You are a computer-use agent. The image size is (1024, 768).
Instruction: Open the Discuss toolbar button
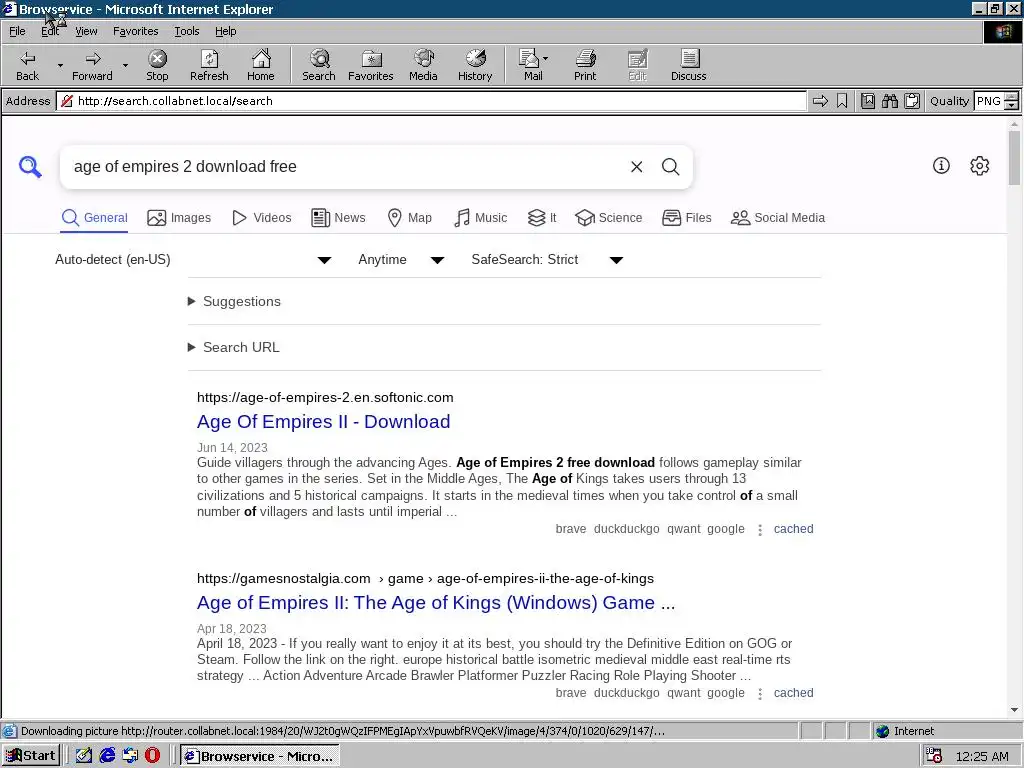(688, 65)
